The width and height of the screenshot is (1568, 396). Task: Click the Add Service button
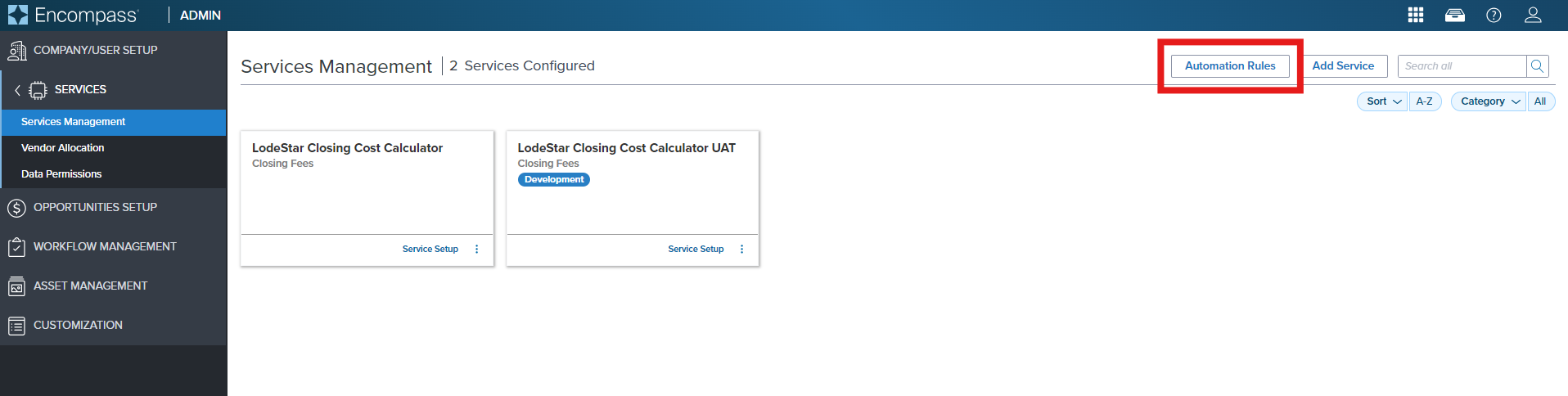click(1343, 66)
